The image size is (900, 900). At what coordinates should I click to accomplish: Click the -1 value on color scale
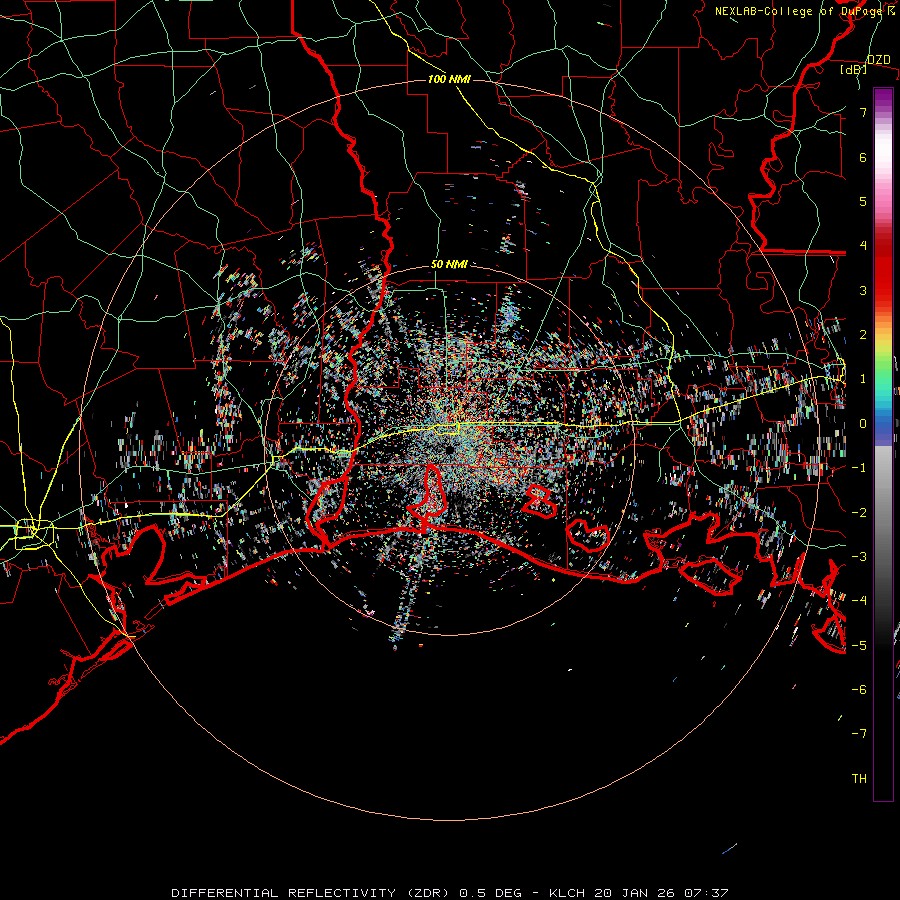coord(859,468)
